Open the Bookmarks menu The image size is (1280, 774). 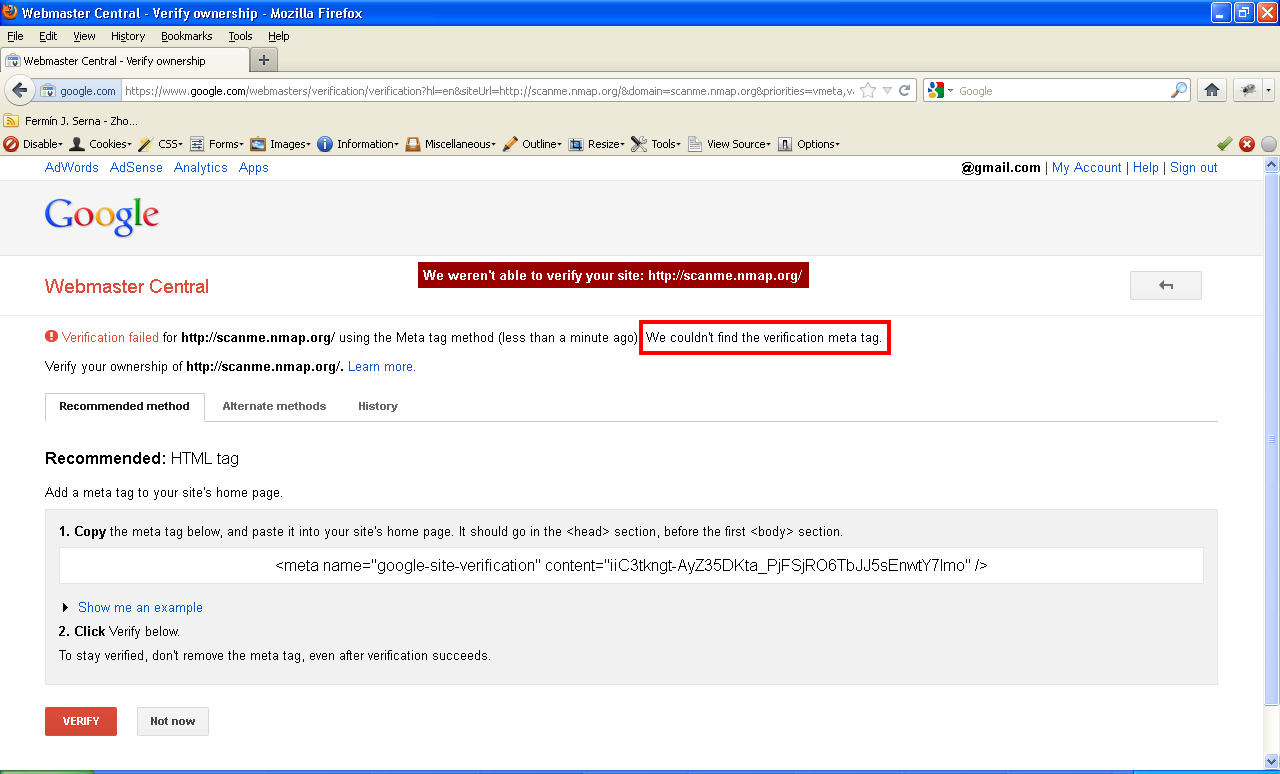(x=187, y=36)
